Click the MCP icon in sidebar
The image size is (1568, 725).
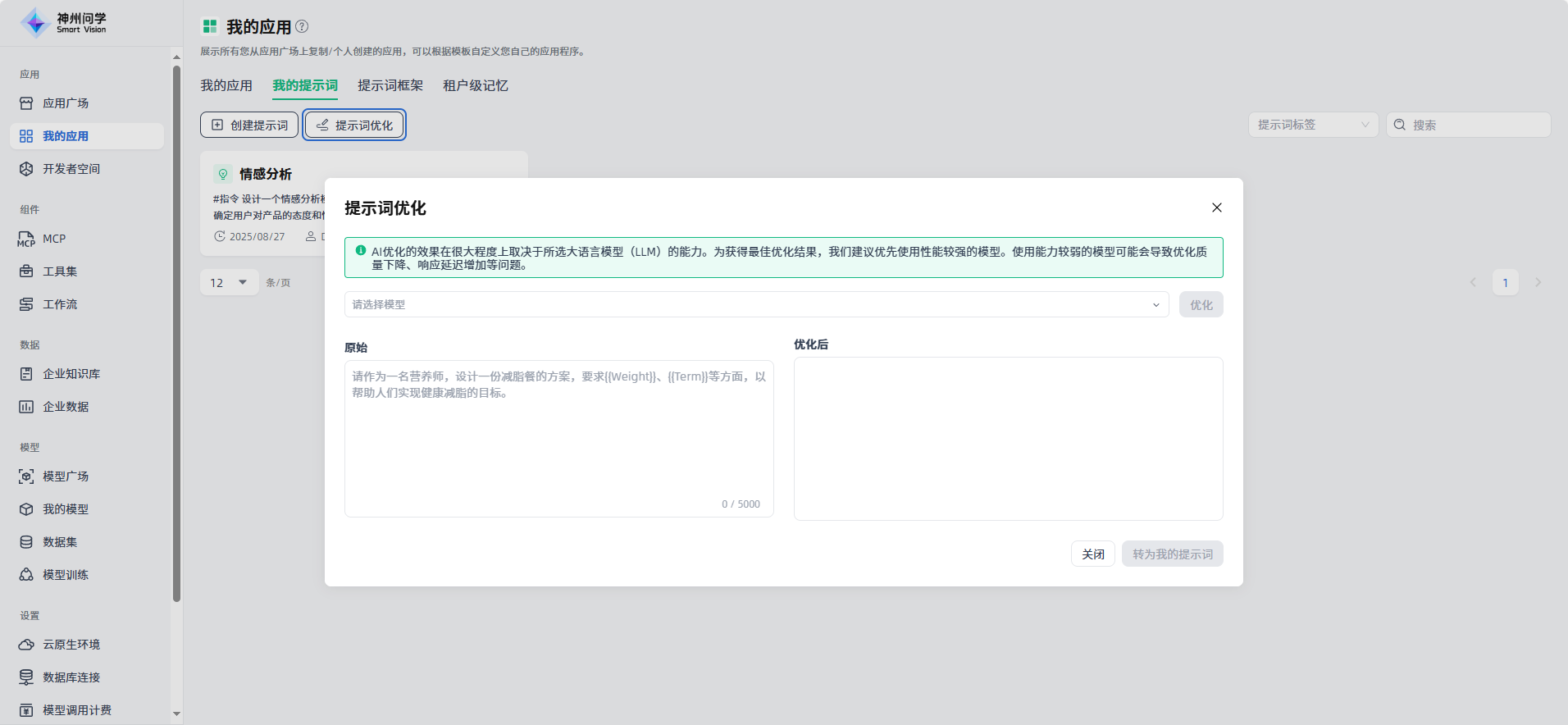pos(26,239)
